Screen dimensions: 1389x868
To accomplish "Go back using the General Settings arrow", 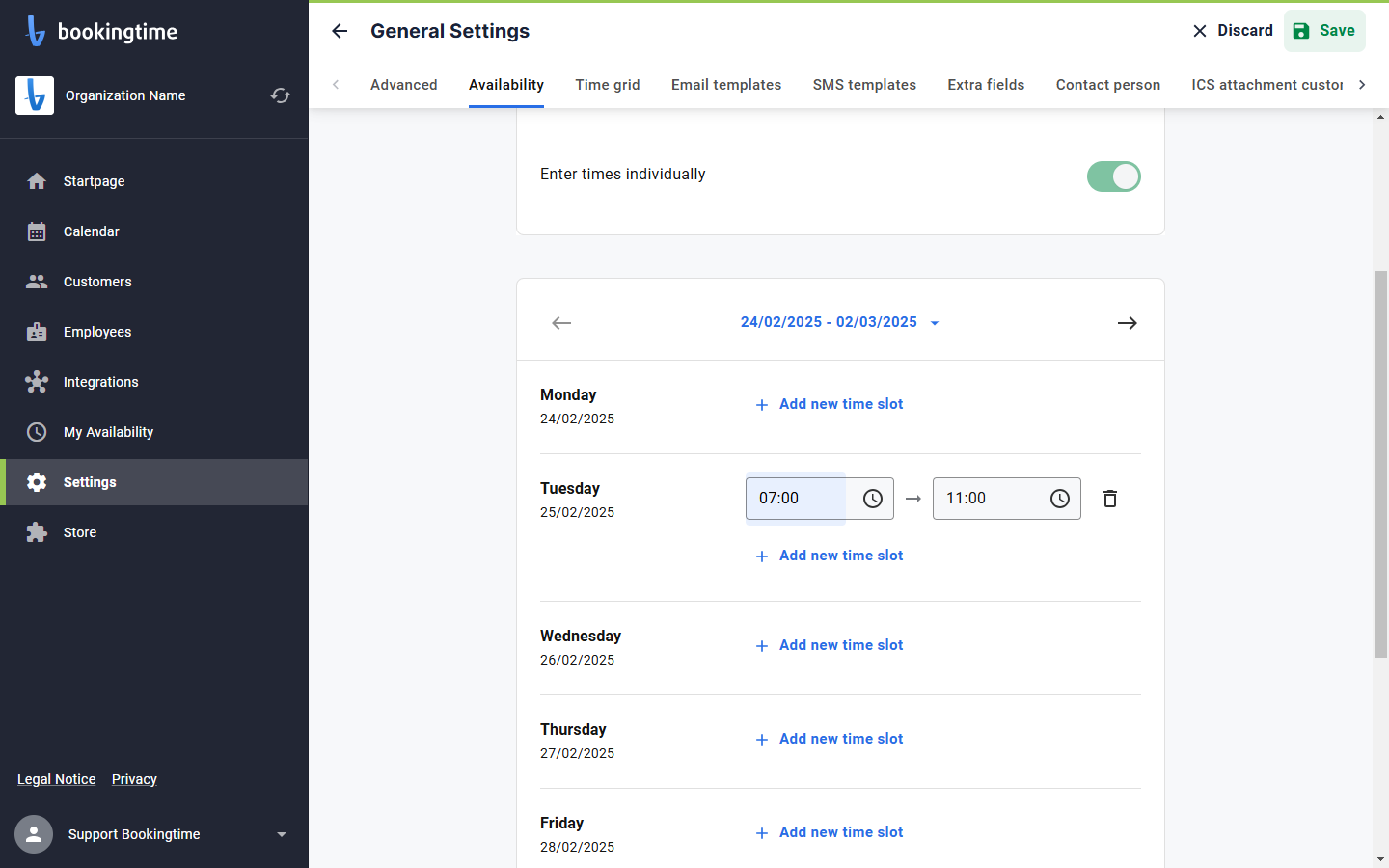I will click(340, 31).
